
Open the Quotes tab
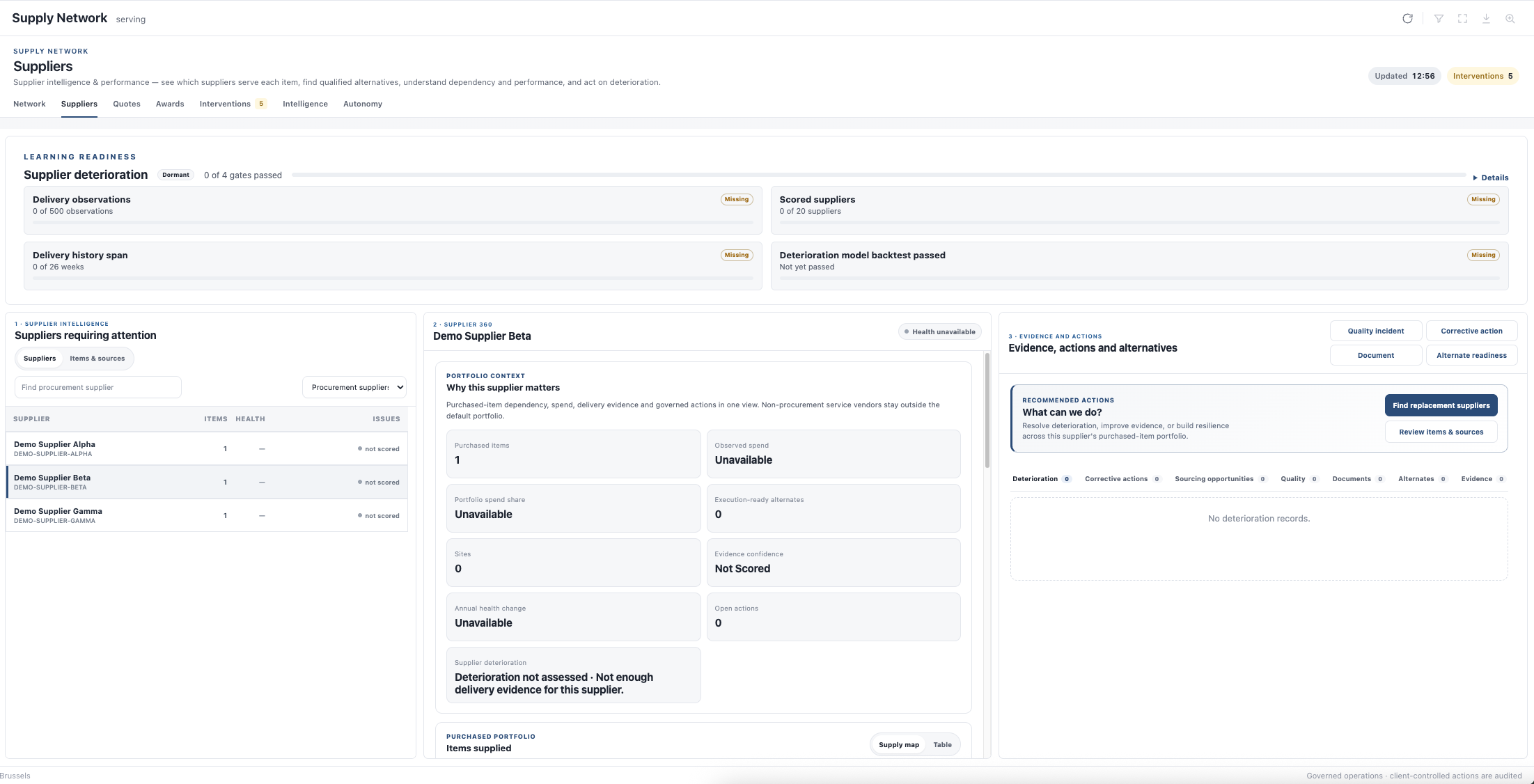click(127, 104)
